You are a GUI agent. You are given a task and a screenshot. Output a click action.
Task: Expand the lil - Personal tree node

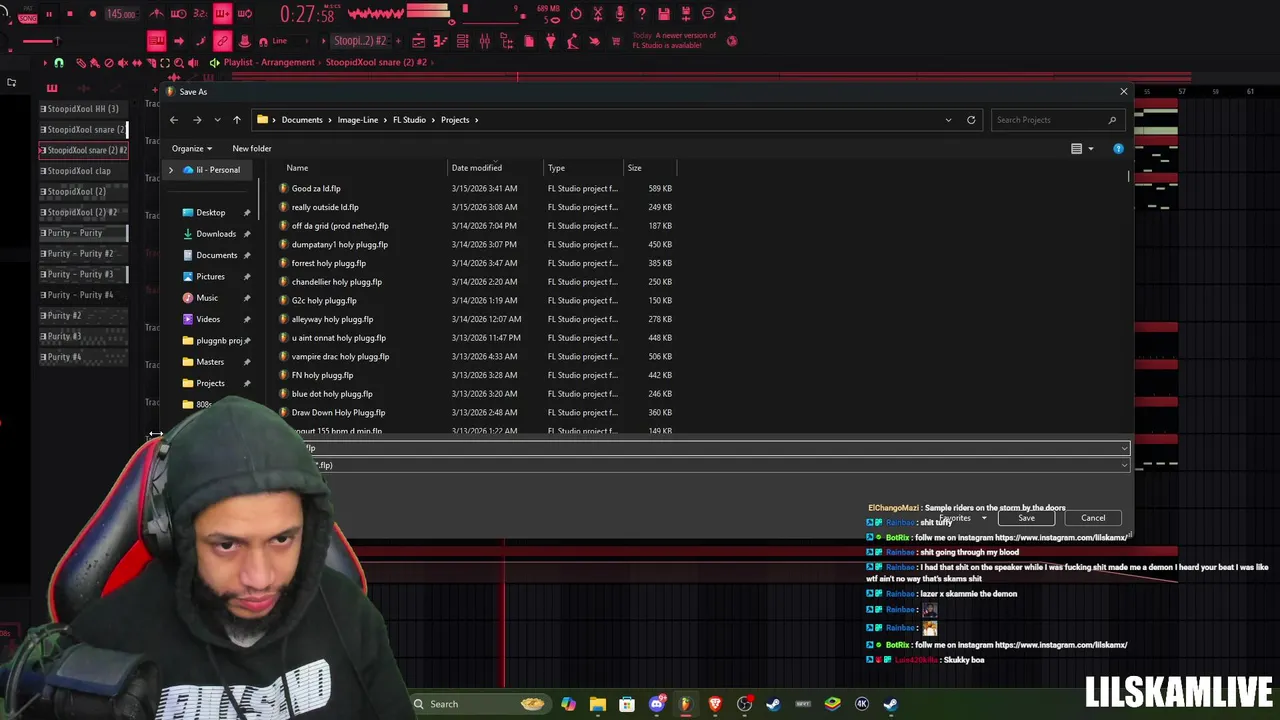coord(171,170)
